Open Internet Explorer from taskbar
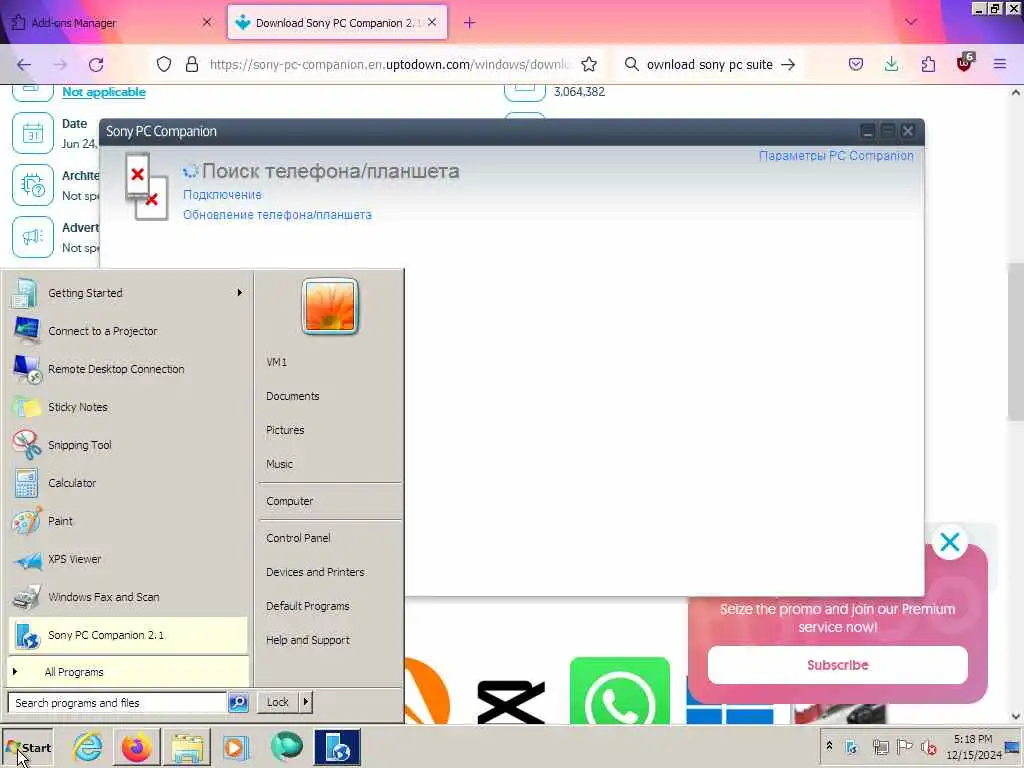This screenshot has height=768, width=1024. (88, 747)
